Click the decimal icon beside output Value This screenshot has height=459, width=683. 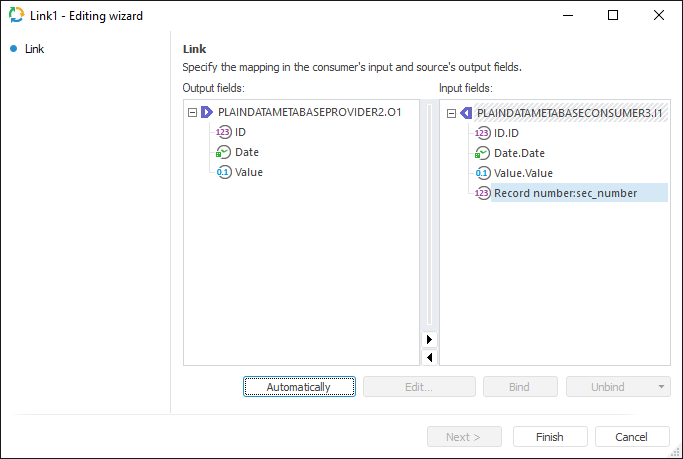coord(223,172)
